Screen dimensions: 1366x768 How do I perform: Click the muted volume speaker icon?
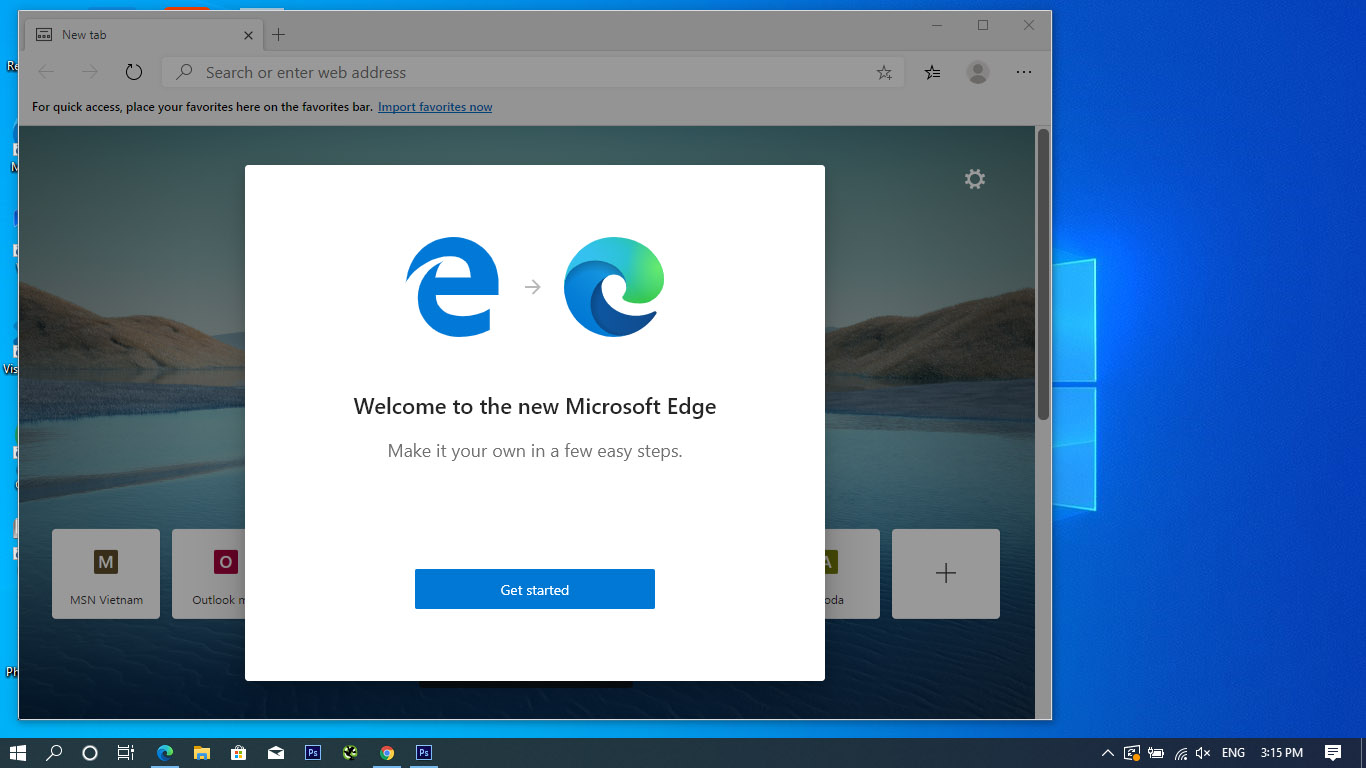1203,753
